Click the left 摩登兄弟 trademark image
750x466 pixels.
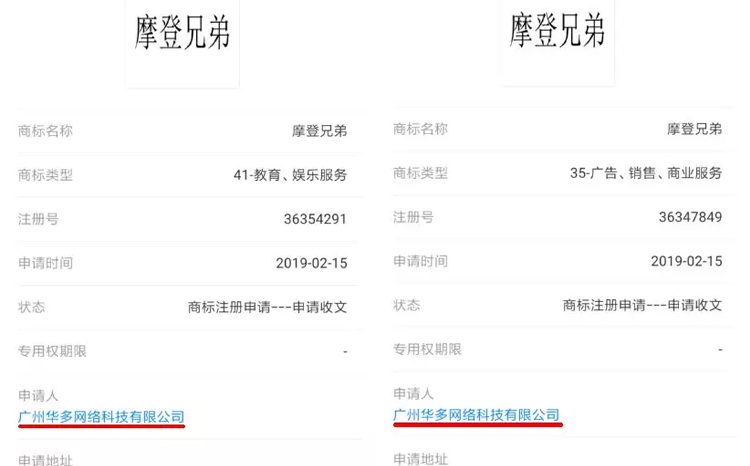[x=182, y=43]
